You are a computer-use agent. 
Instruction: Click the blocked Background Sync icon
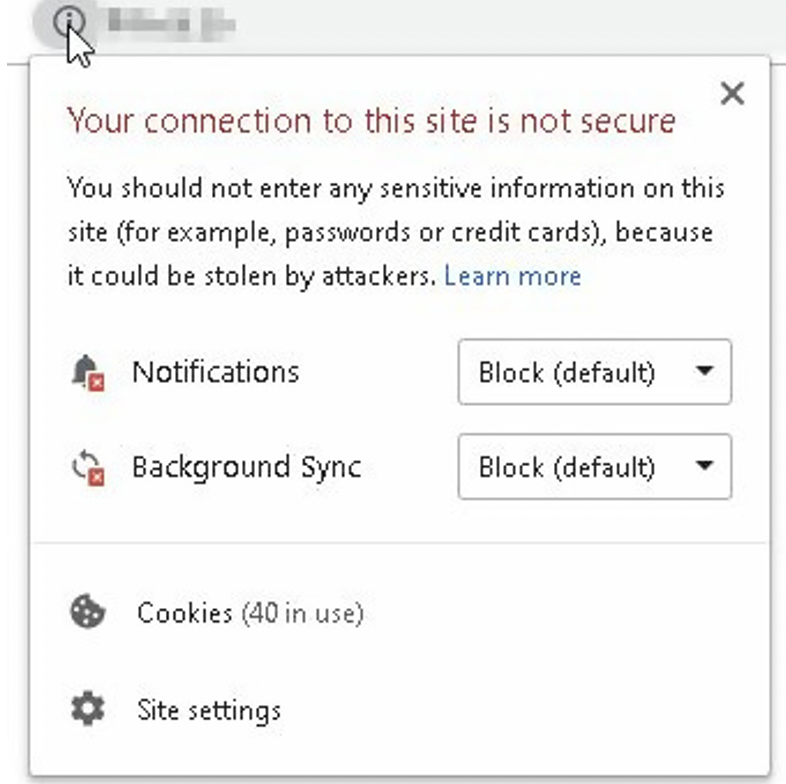point(88,467)
